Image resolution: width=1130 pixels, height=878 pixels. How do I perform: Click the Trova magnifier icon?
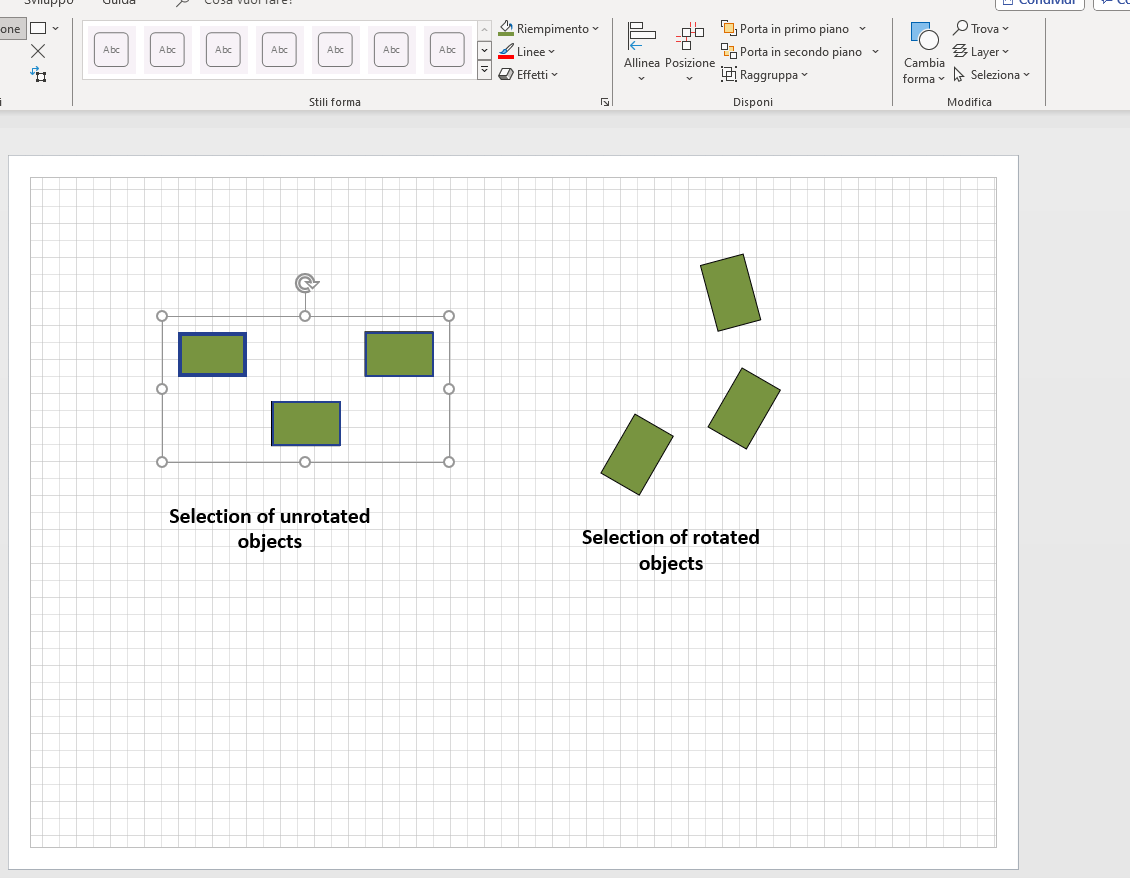(x=960, y=28)
